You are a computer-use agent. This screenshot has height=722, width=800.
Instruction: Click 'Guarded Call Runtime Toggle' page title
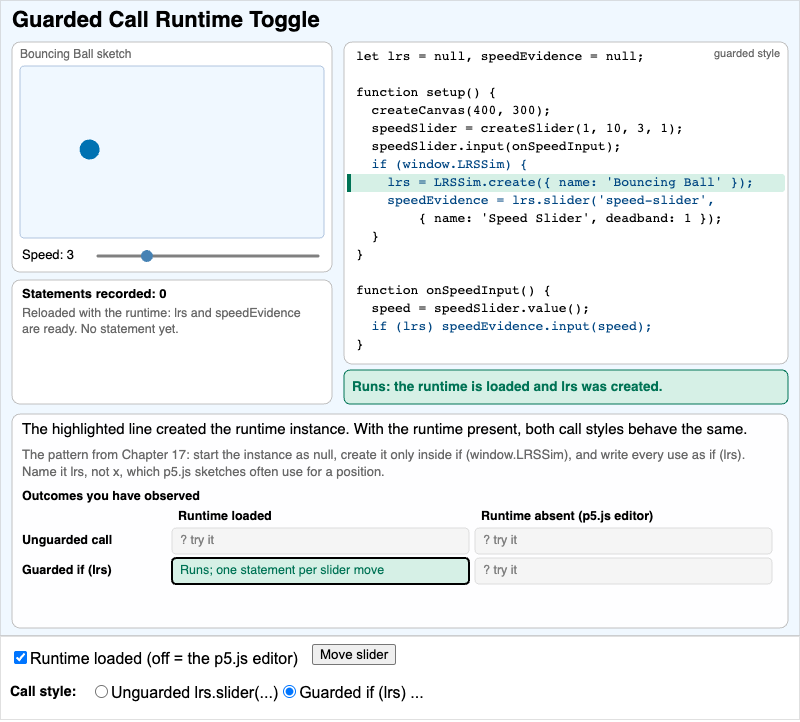[x=166, y=20]
